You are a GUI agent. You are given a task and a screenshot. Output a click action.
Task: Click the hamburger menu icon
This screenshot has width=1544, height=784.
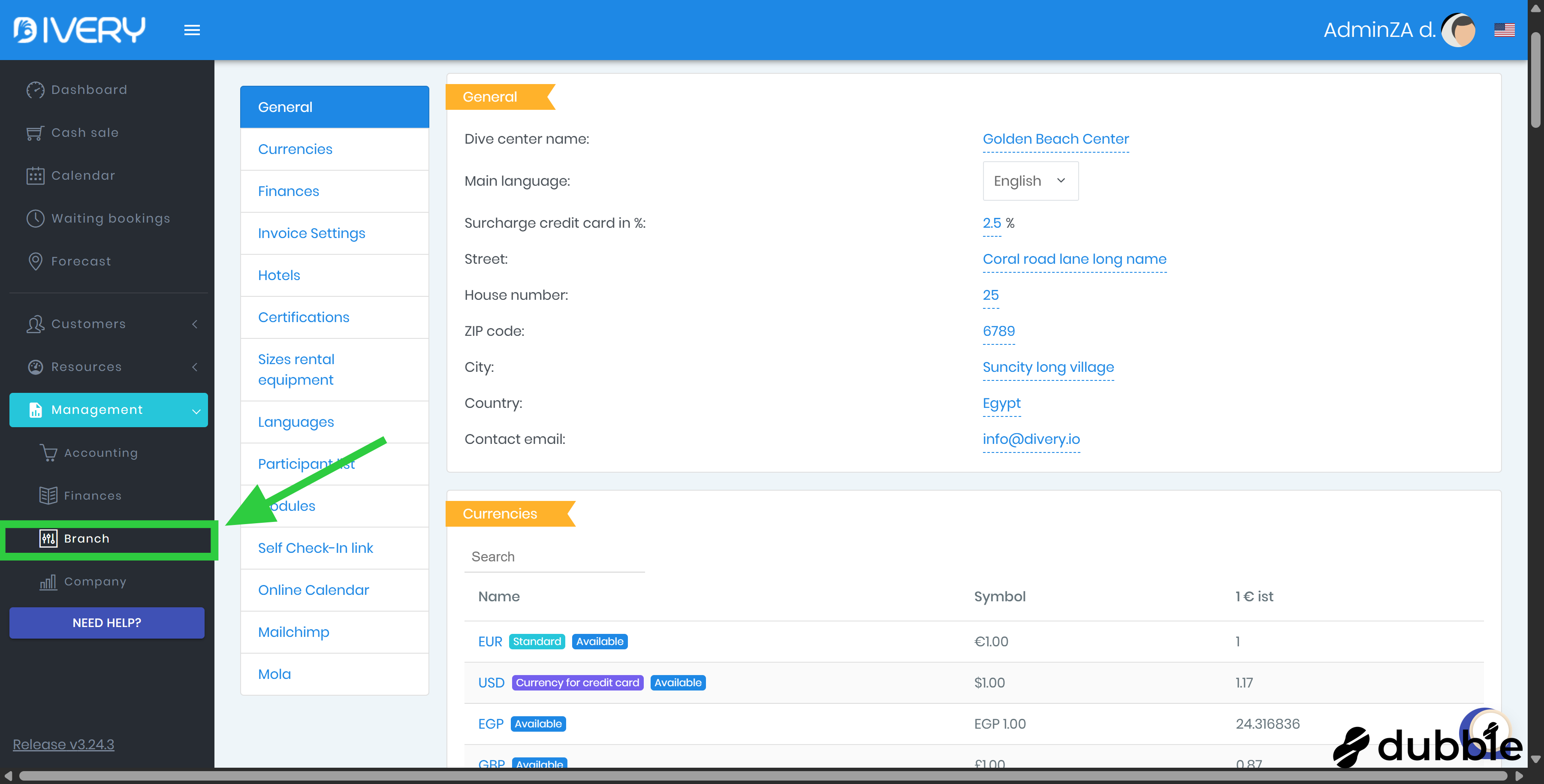[192, 30]
